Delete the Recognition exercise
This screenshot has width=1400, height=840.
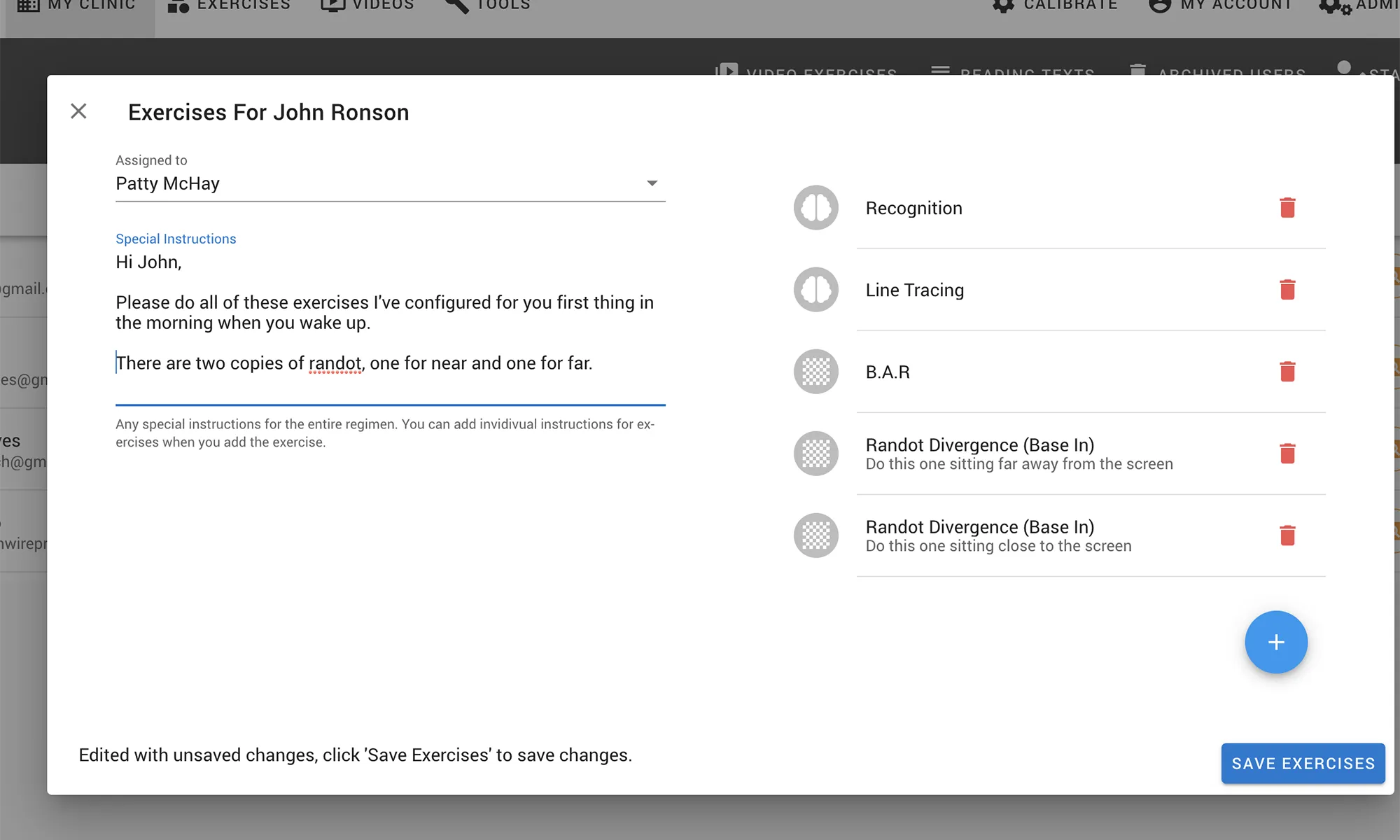click(x=1287, y=208)
